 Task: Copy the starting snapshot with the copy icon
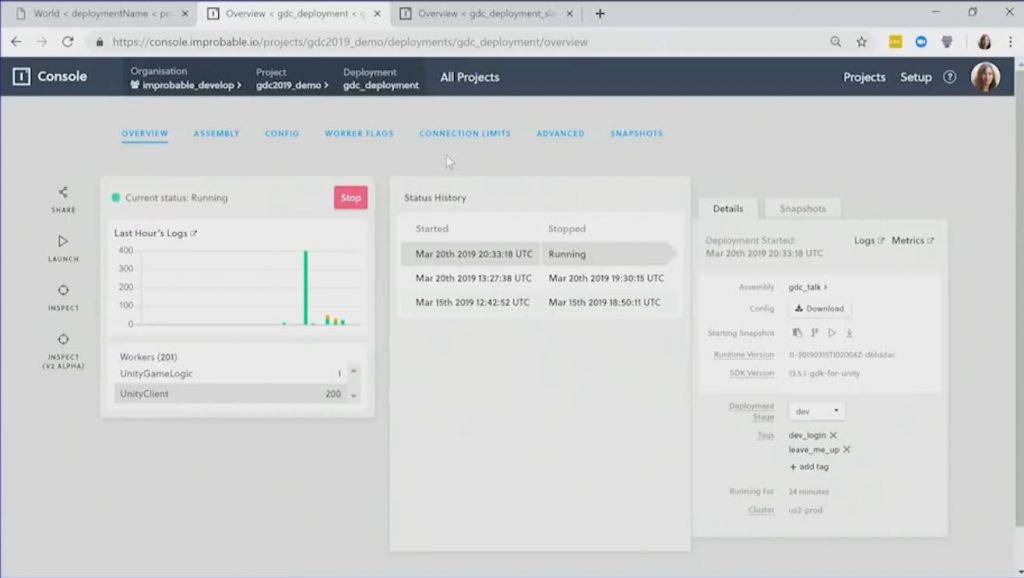[x=797, y=332]
